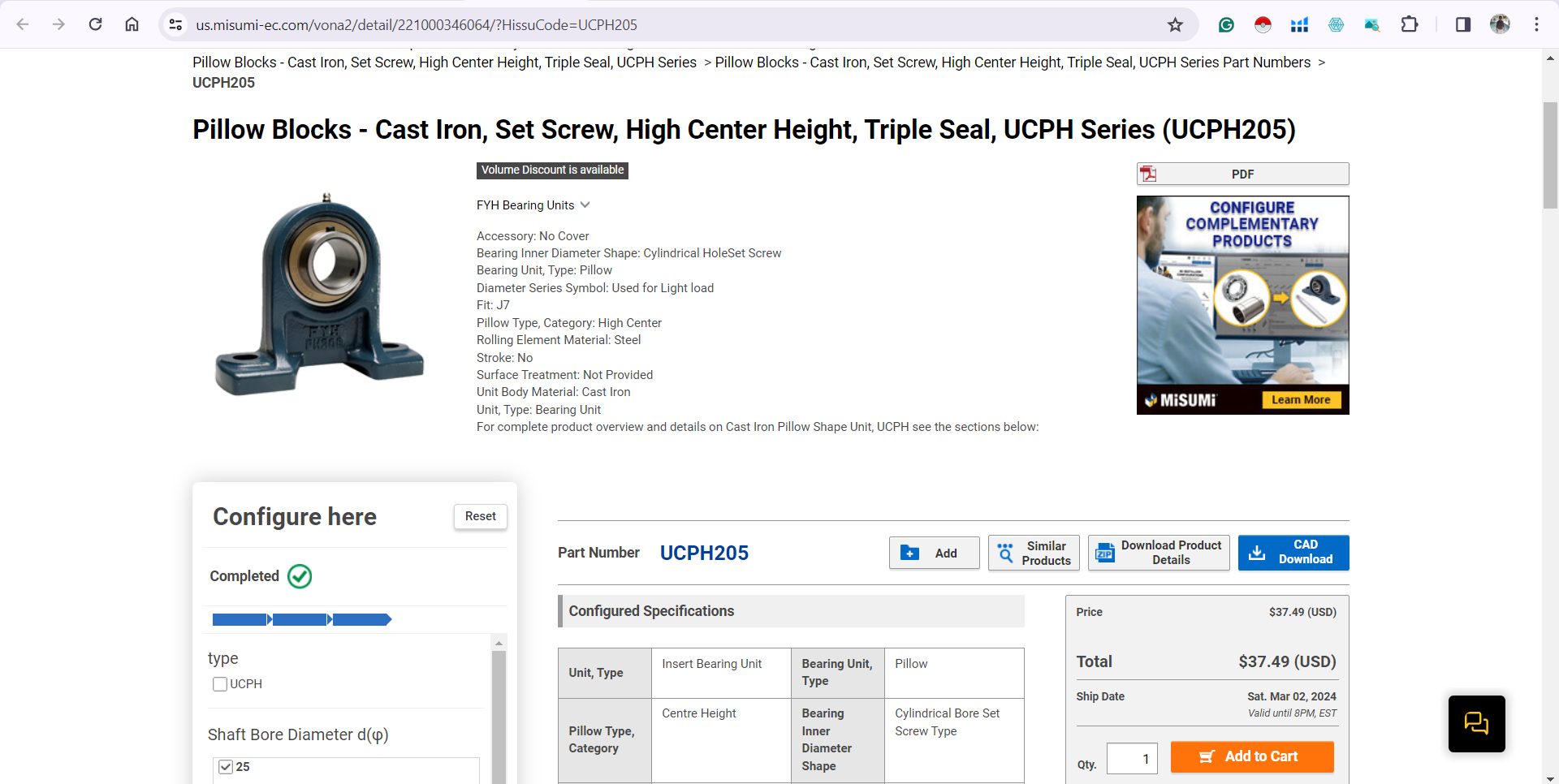Open the PDF catalog button
This screenshot has width=1559, height=784.
click(x=1242, y=174)
